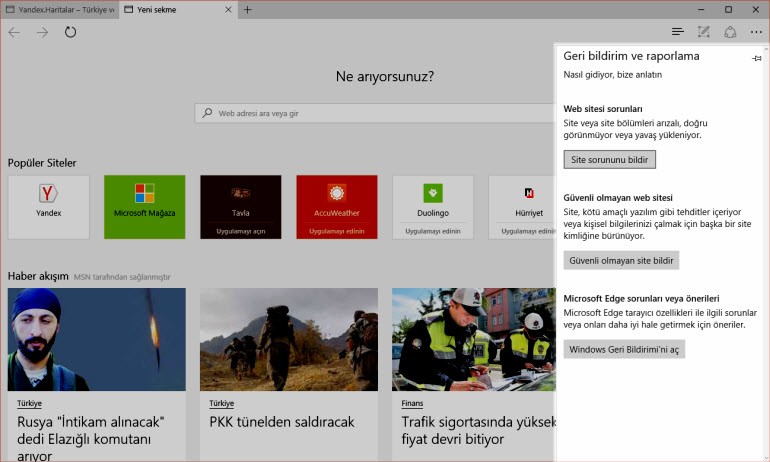770x462 pixels.
Task: Open Rusya "İntikam alınacak" headline
Action: click(x=91, y=438)
